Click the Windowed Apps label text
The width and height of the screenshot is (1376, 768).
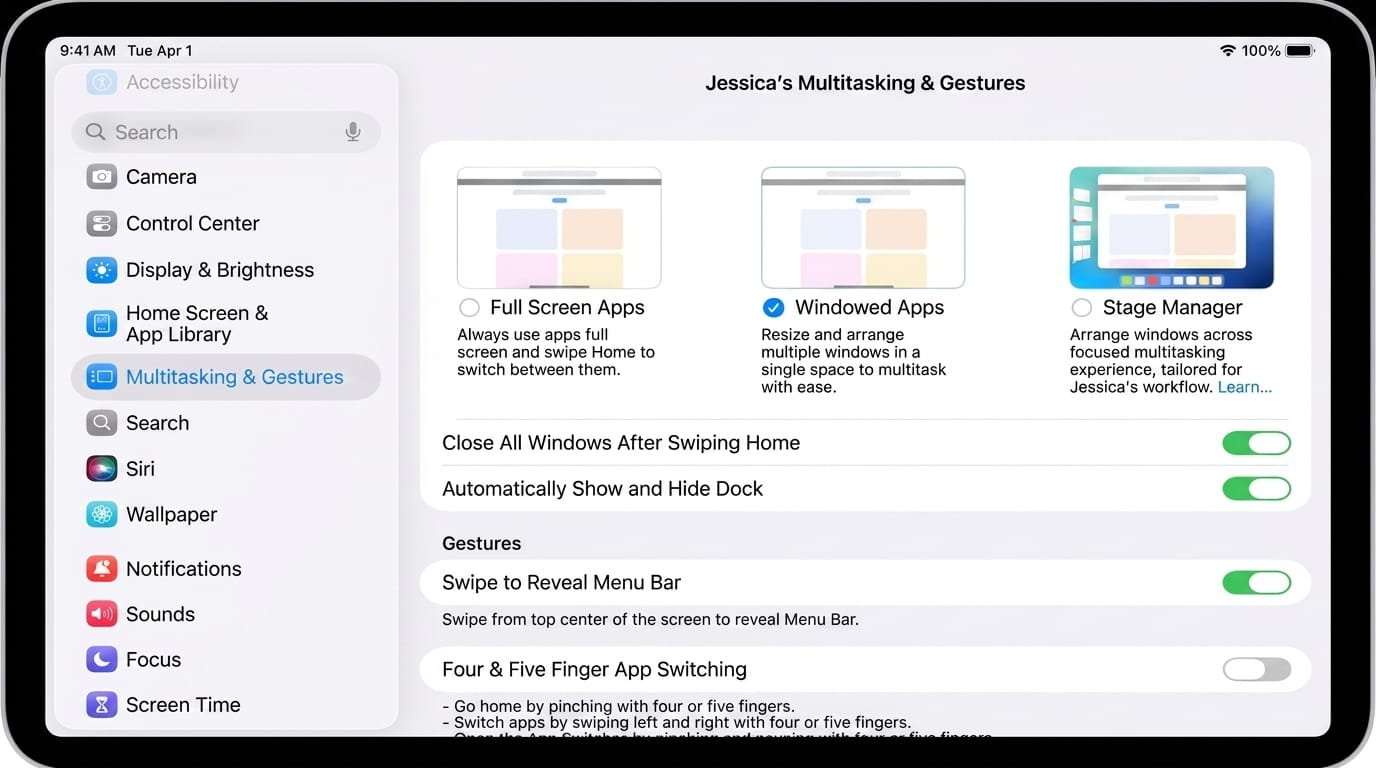click(869, 308)
